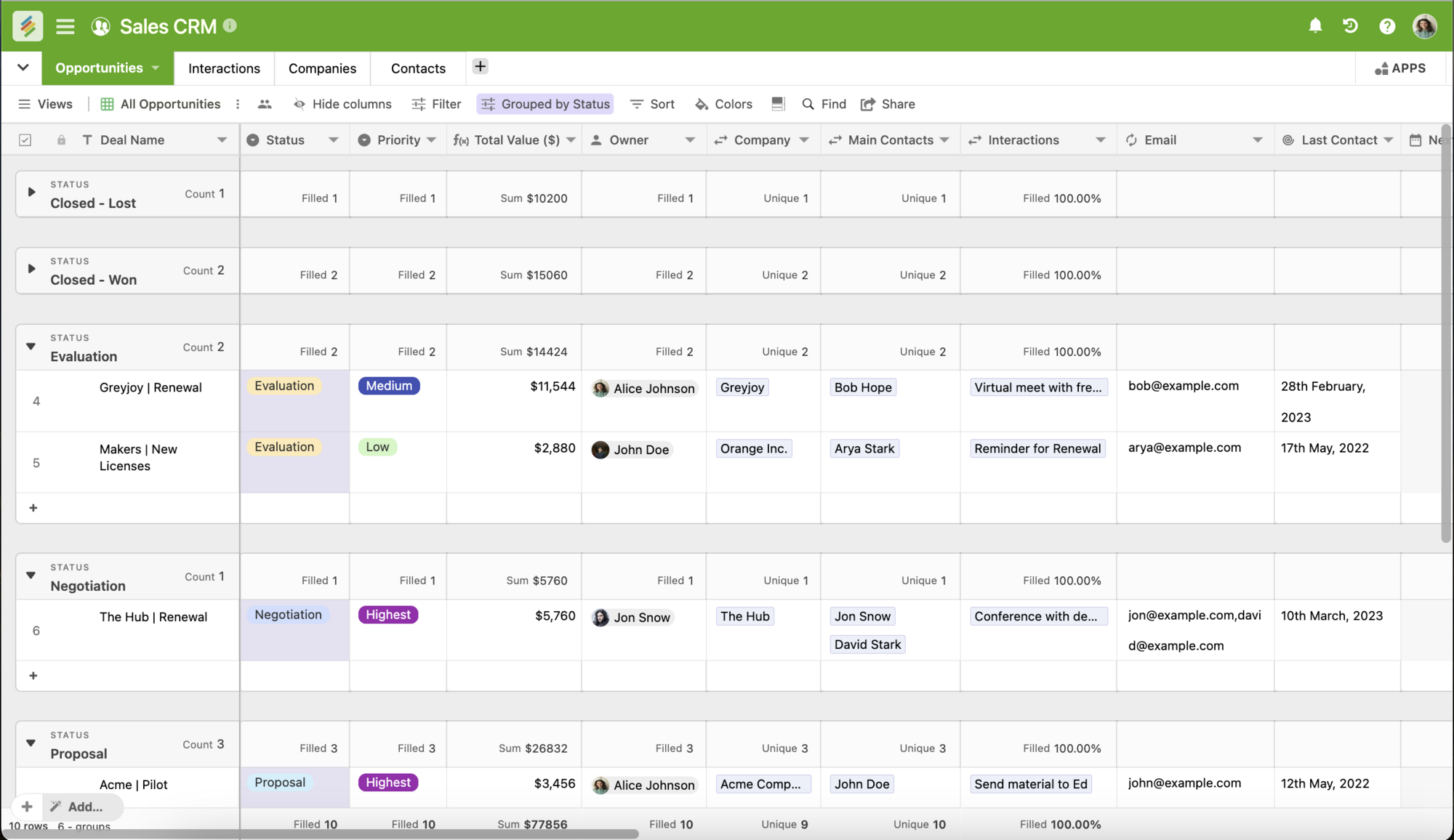This screenshot has width=1454, height=840.
Task: Open the history/activity icon
Action: [x=1351, y=25]
